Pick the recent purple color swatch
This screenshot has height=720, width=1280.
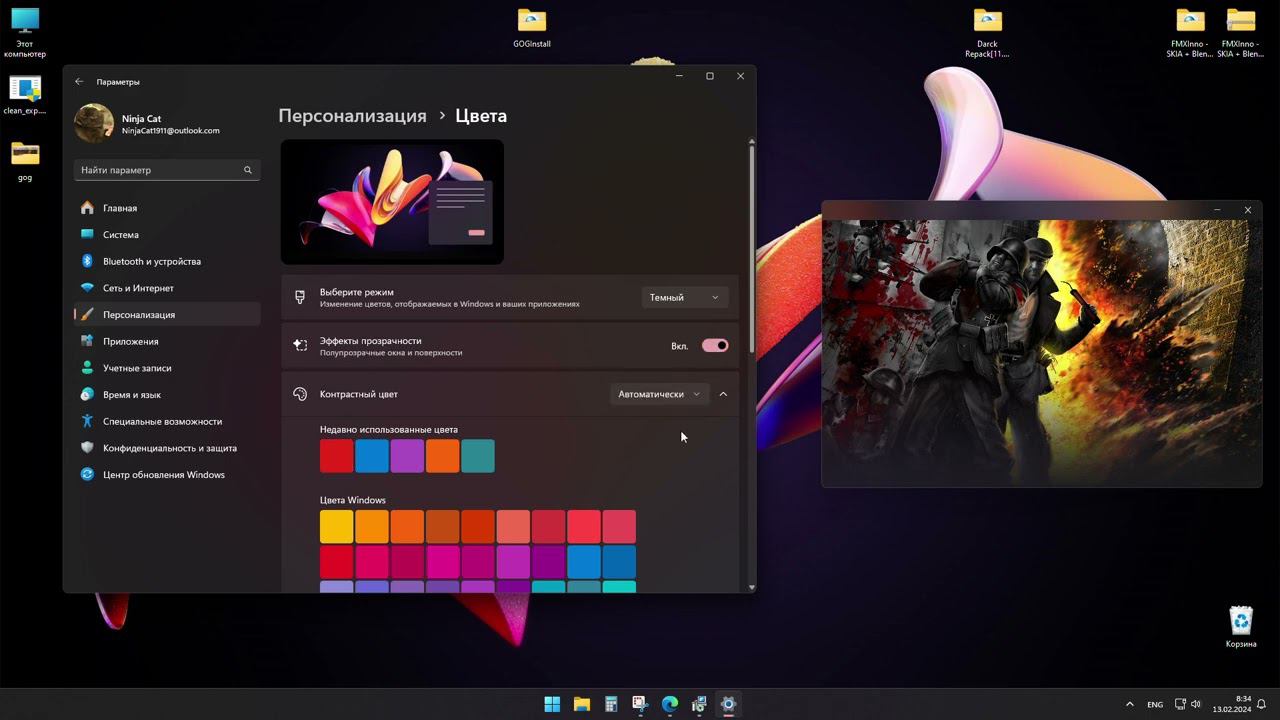(x=407, y=456)
